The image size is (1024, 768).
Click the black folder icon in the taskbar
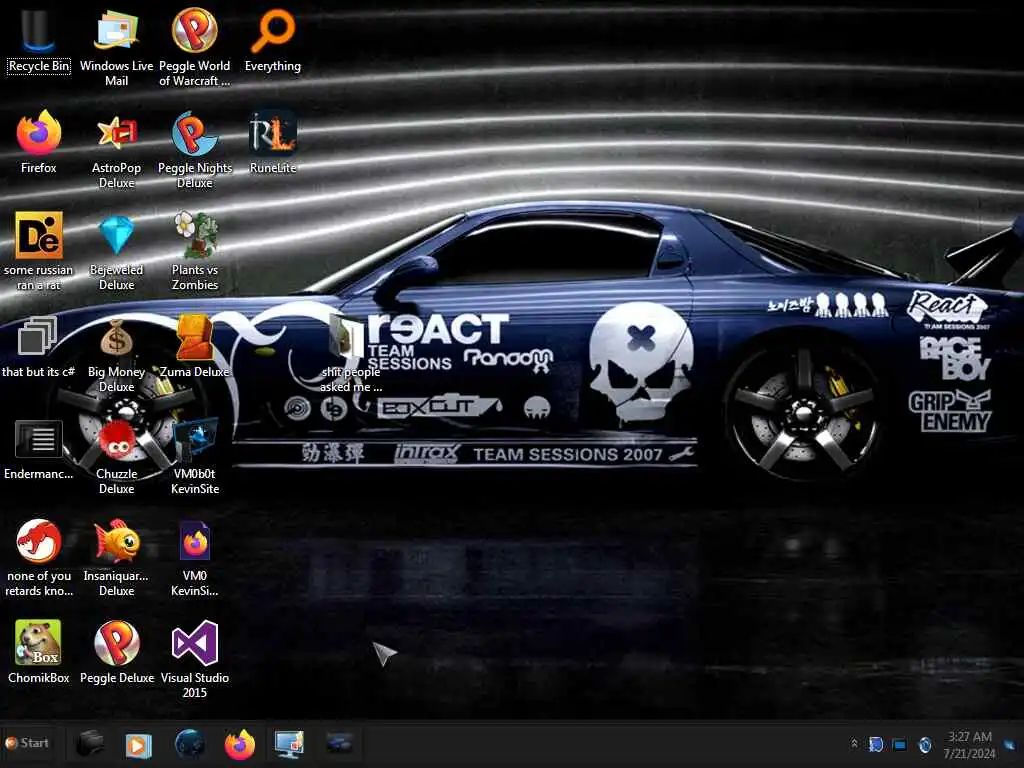click(89, 743)
